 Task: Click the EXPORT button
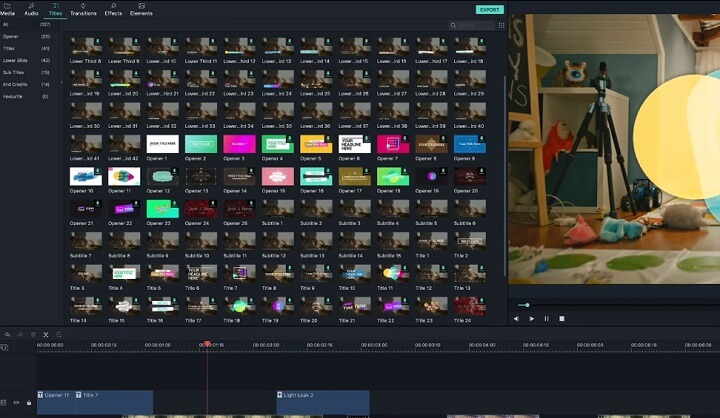489,10
